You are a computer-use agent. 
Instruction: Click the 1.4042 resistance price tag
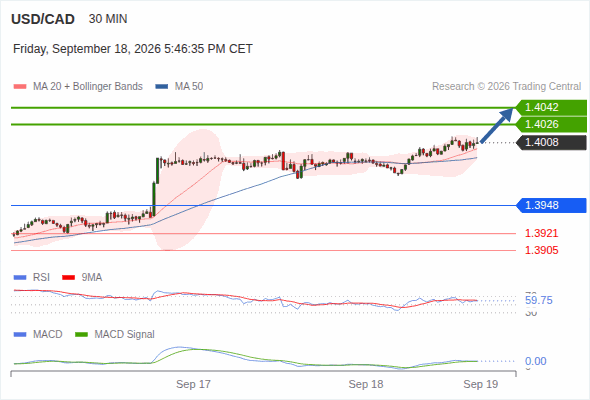click(551, 107)
